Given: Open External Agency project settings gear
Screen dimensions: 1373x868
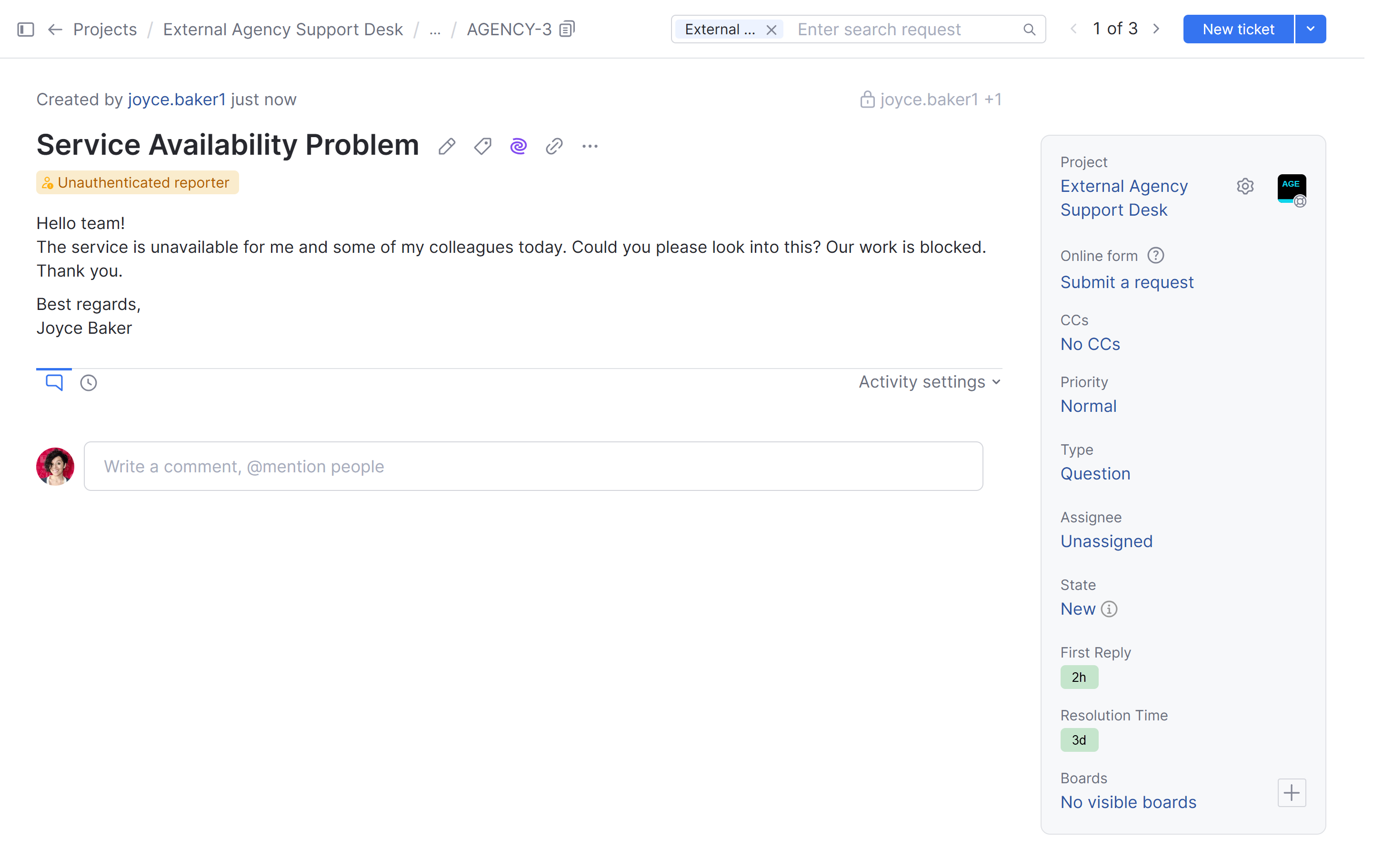Looking at the screenshot, I should (x=1245, y=186).
